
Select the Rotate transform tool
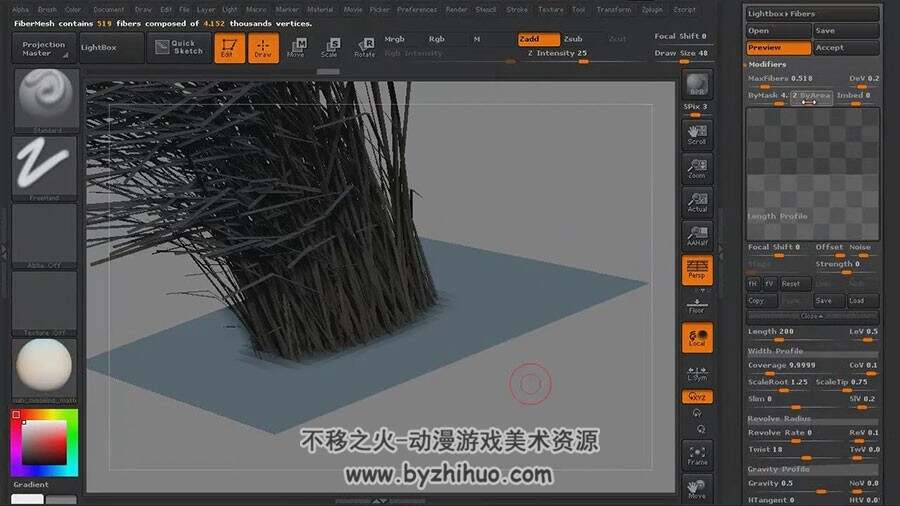click(x=364, y=48)
